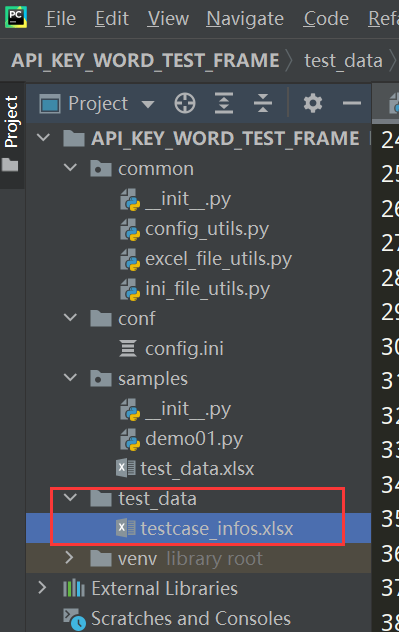
Task: Click the Project view window icon
Action: click(x=50, y=104)
